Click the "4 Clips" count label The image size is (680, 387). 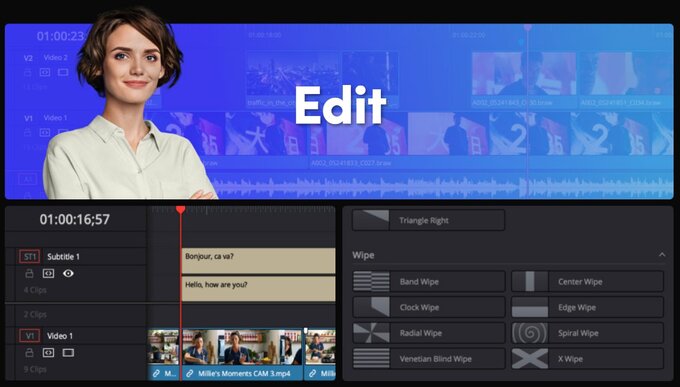click(35, 290)
